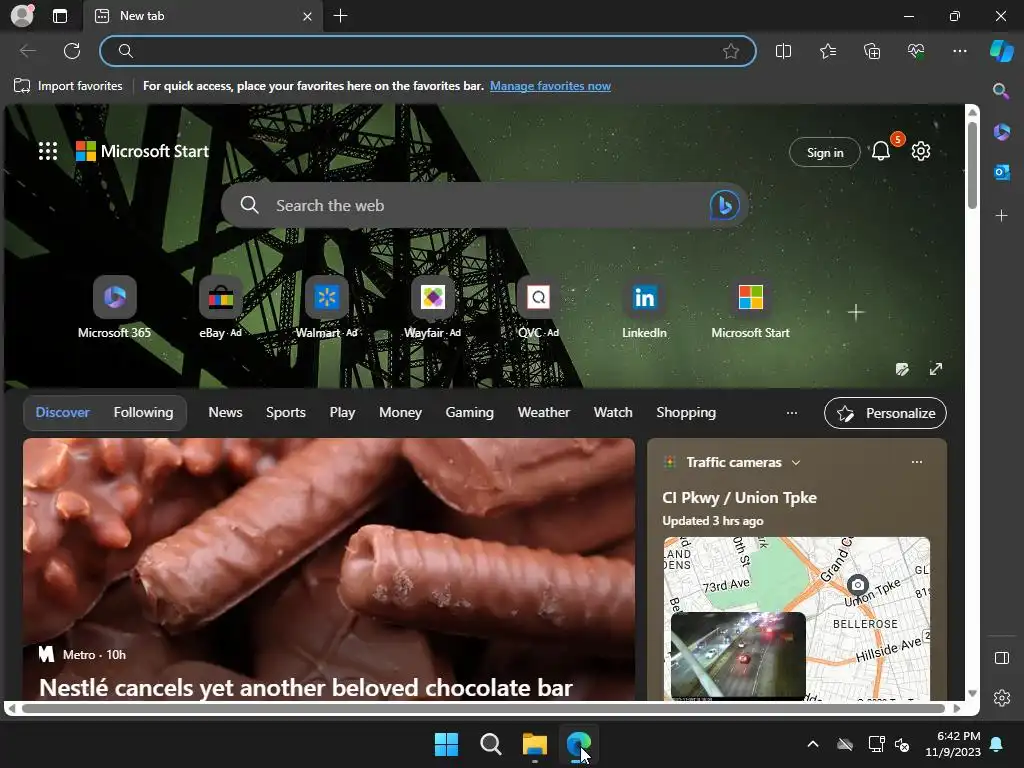Screen dimensions: 1024x768
Task: Switch to the Discover feed
Action: 63,412
